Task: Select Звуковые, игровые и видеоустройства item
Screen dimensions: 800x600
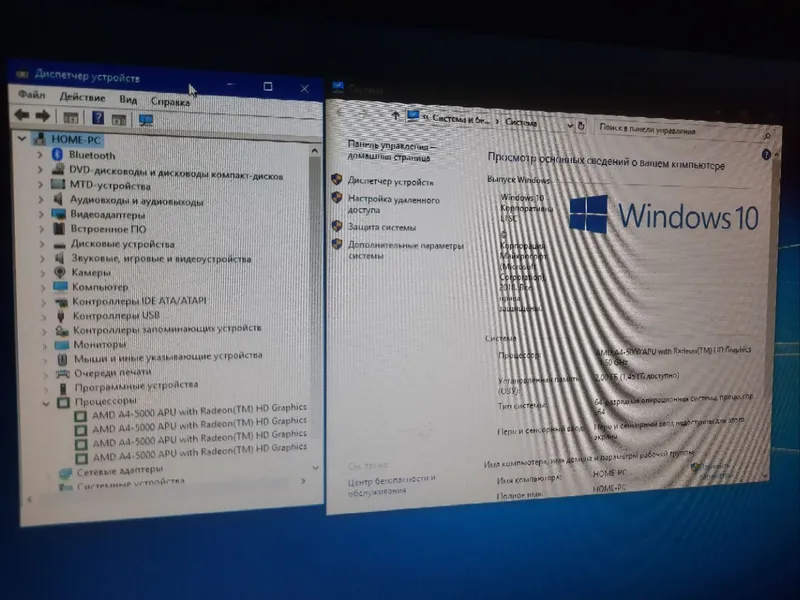Action: (161, 258)
